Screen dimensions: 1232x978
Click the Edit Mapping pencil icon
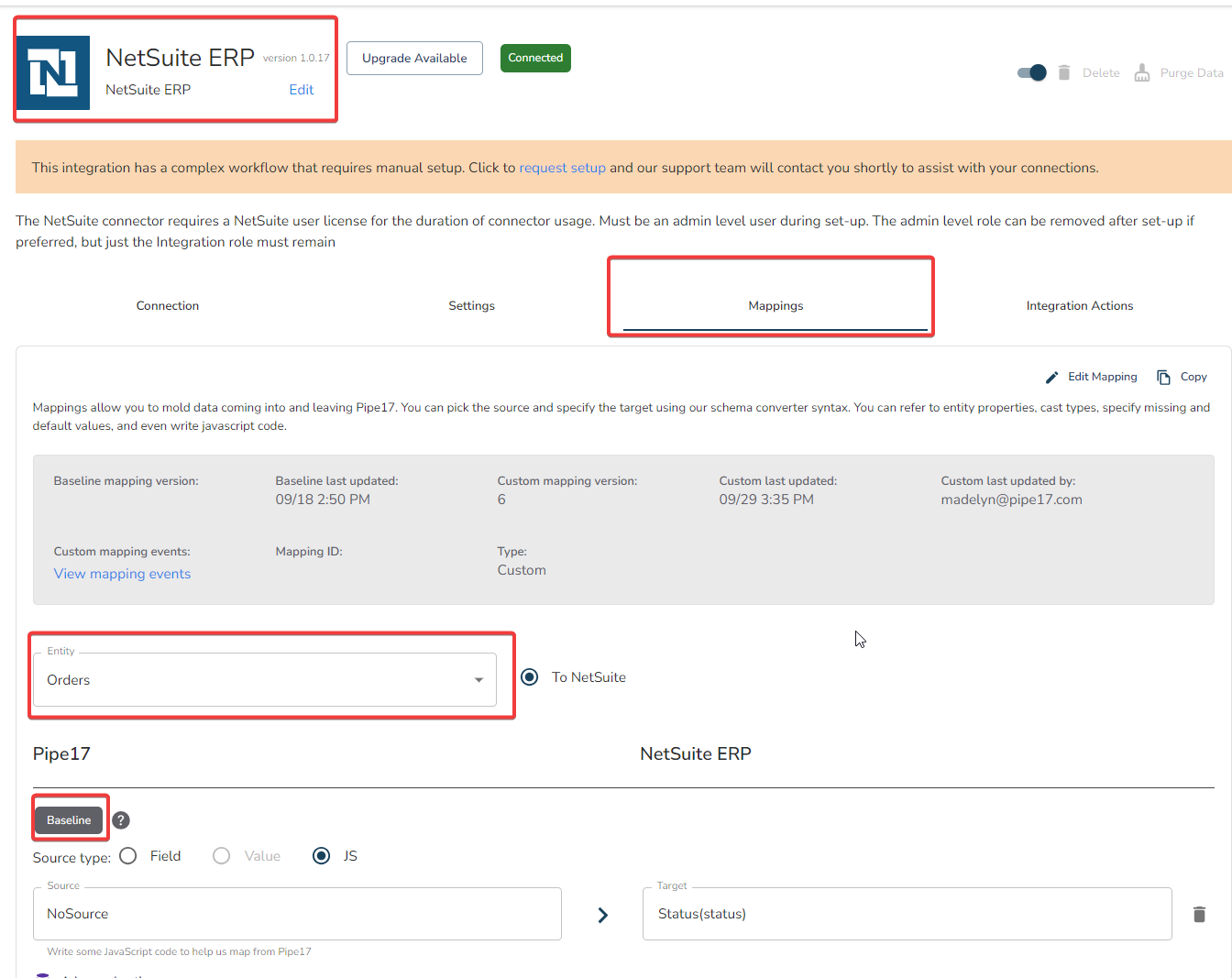[x=1052, y=378]
